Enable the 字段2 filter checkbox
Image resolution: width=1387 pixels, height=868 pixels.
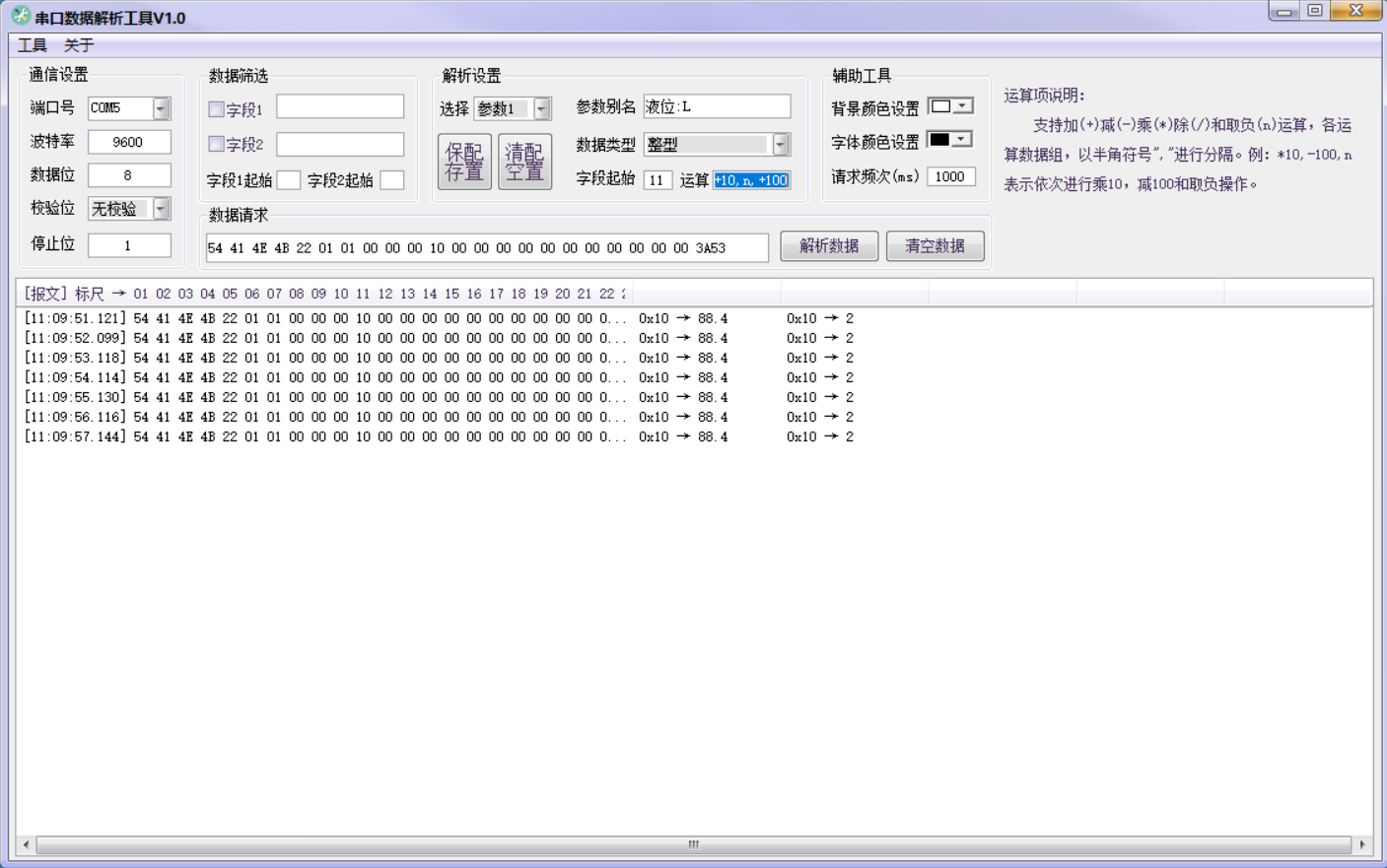pyautogui.click(x=216, y=144)
